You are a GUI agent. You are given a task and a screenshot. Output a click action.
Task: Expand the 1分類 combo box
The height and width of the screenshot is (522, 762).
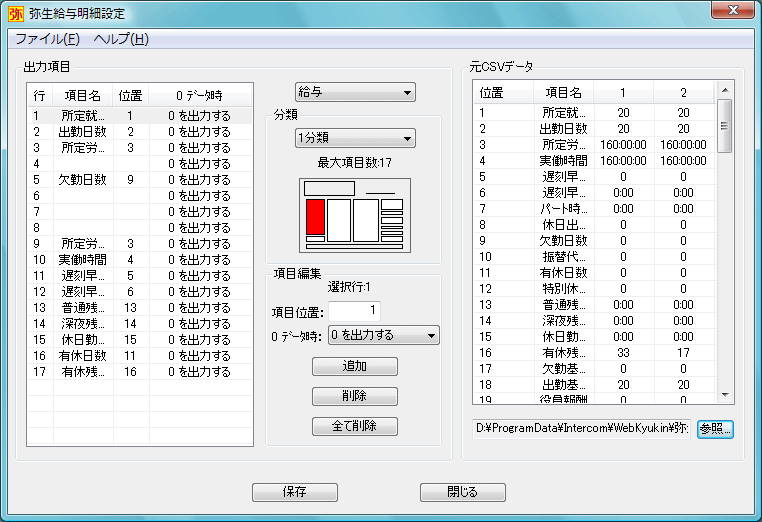coord(355,138)
